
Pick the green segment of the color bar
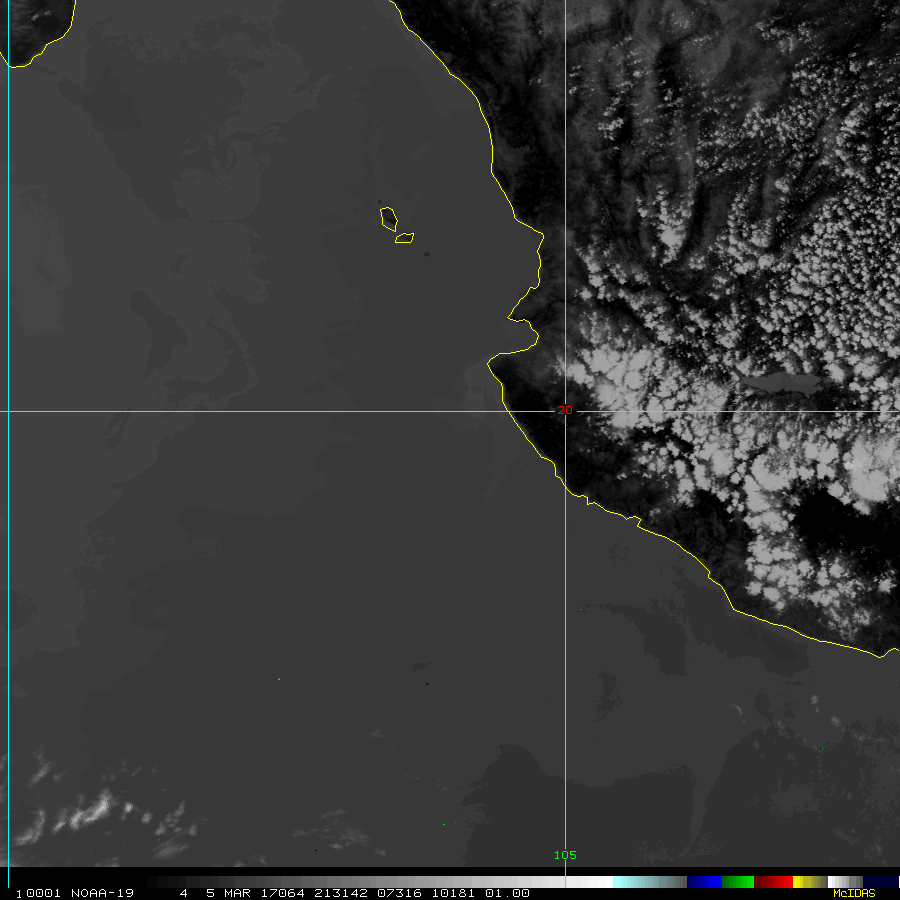coord(738,882)
